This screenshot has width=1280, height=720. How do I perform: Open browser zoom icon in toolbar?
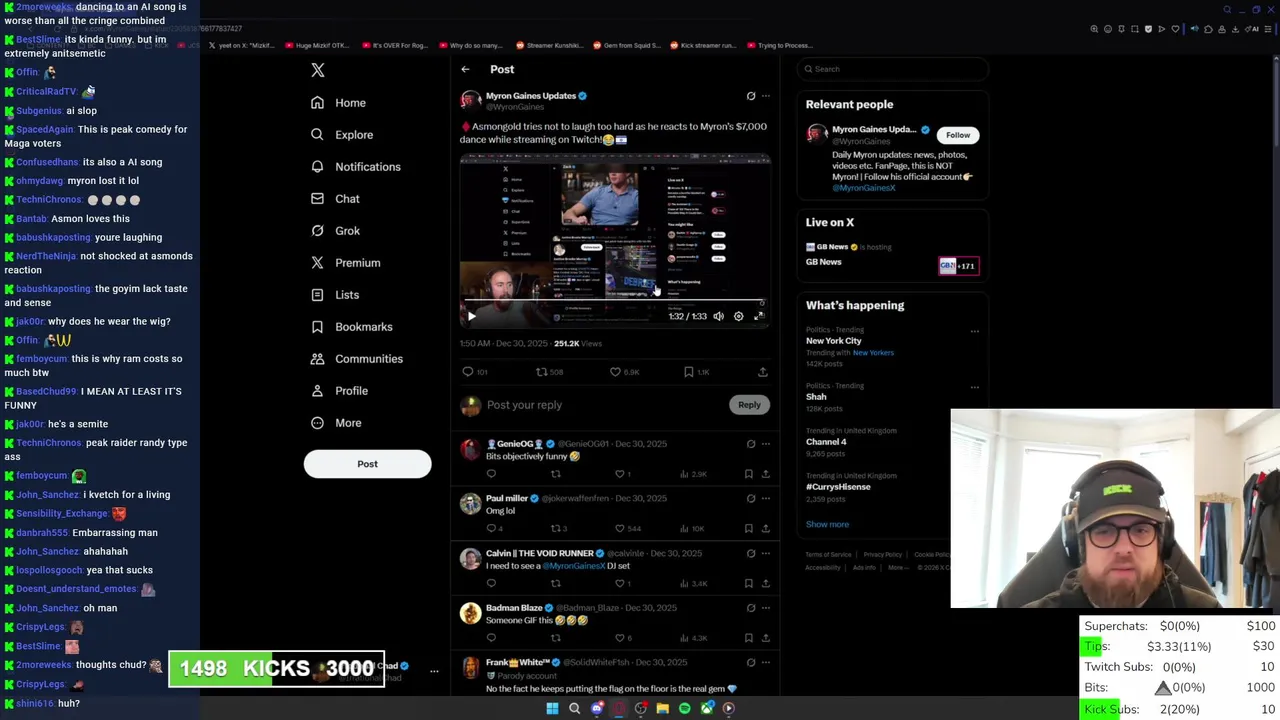pyautogui.click(x=1094, y=29)
